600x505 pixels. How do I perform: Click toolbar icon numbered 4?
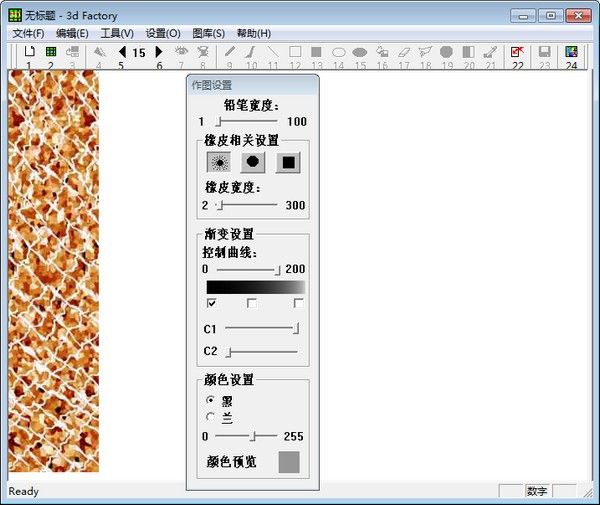(99, 51)
